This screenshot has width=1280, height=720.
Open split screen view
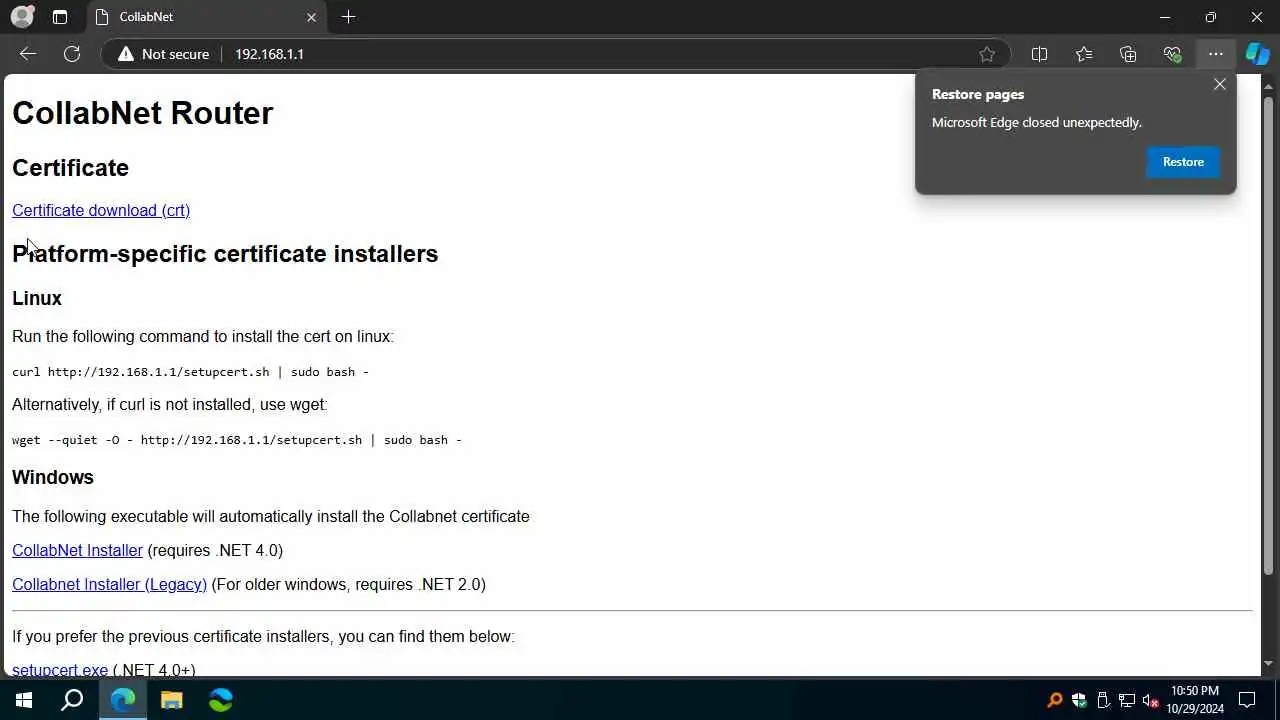(x=1039, y=54)
